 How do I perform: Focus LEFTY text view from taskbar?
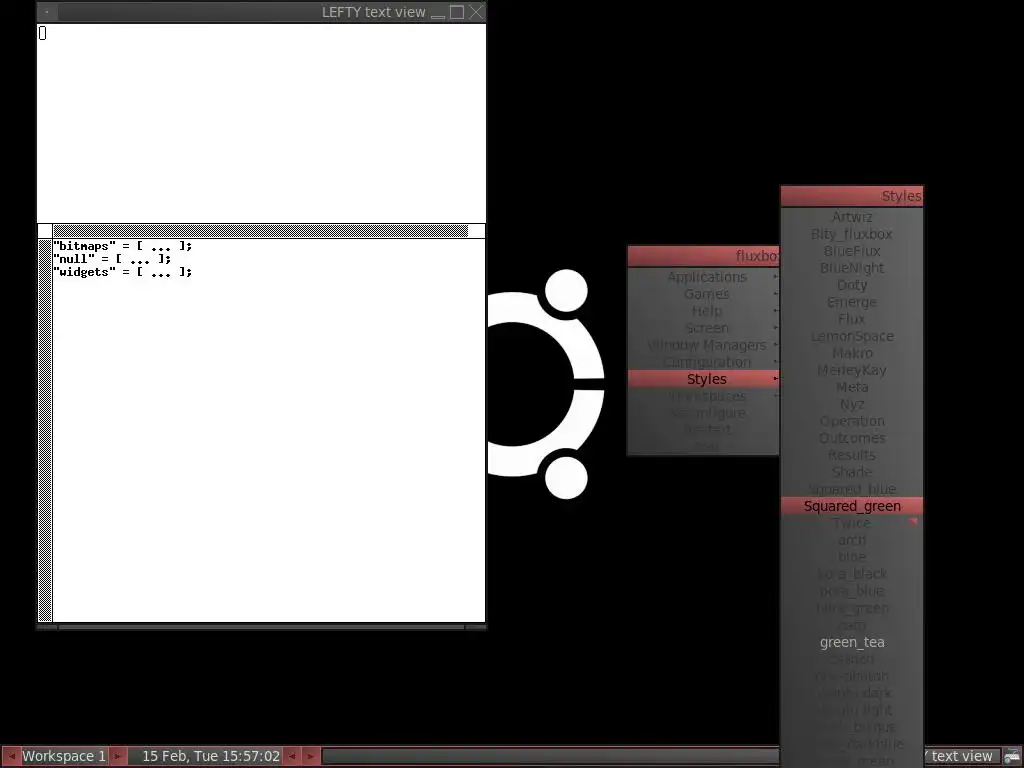pos(961,756)
